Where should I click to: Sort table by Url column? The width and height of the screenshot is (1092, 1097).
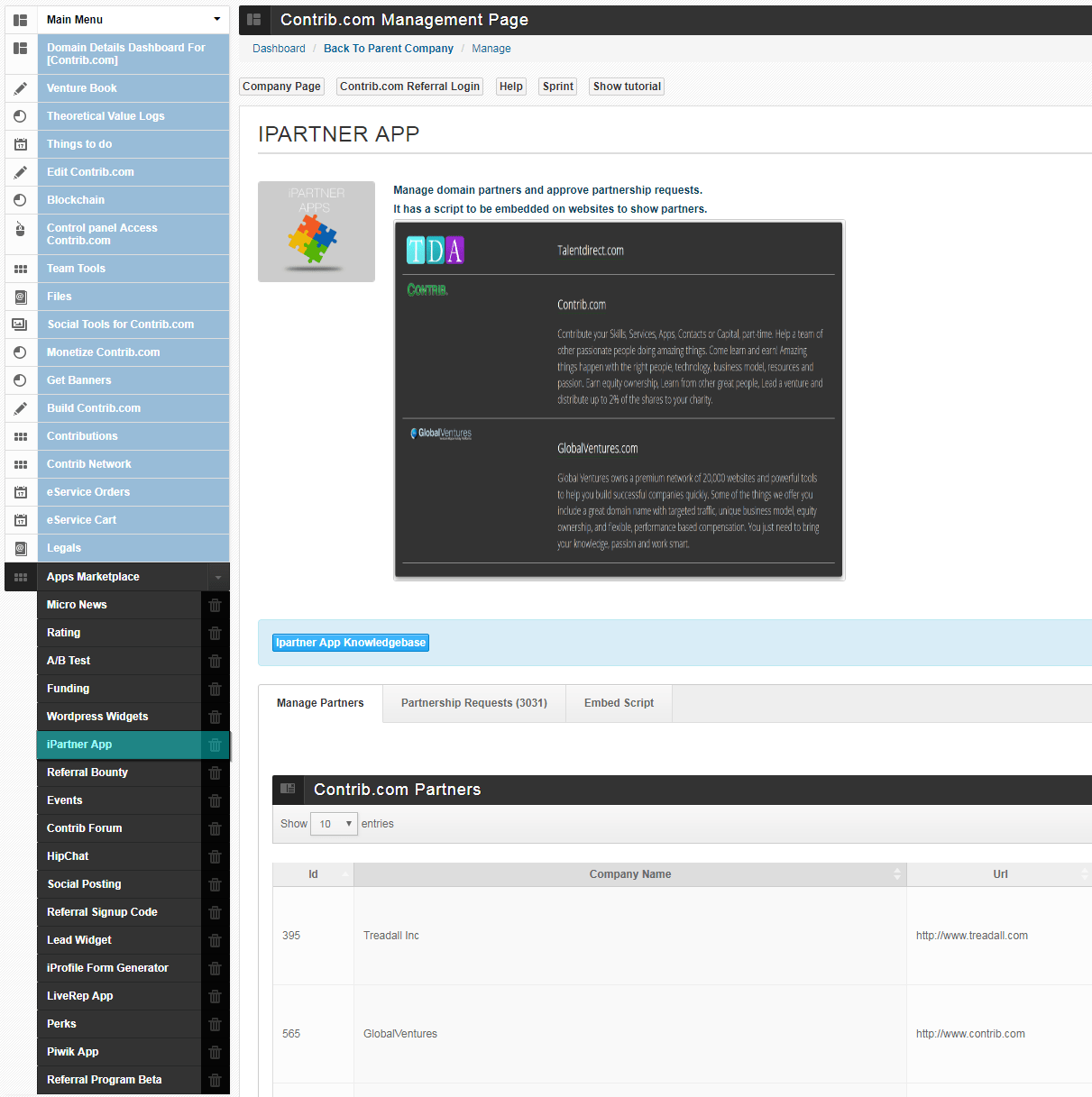pyautogui.click(x=1000, y=874)
